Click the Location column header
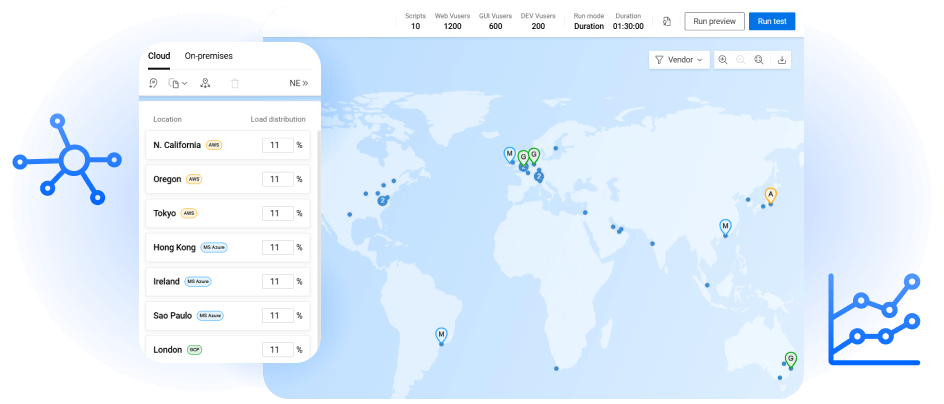 click(x=167, y=119)
